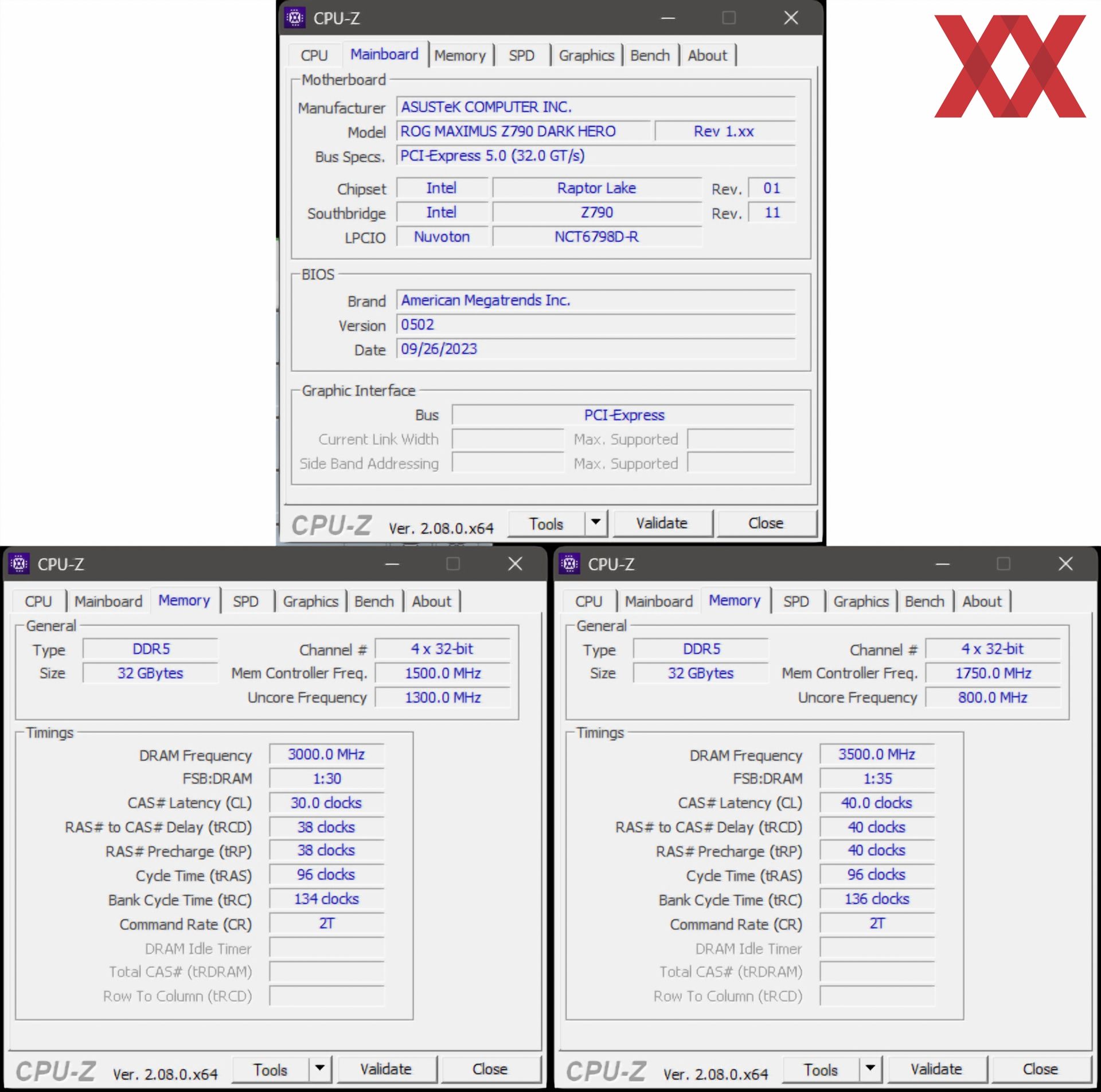Click Uncore Frequency 800.0 MHz value

click(x=993, y=698)
